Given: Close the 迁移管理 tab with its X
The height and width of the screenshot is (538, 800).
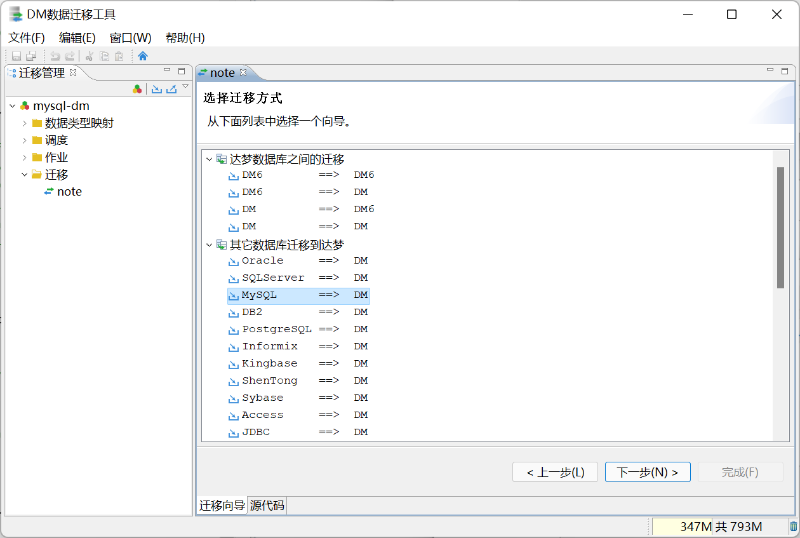Looking at the screenshot, I should (73, 72).
